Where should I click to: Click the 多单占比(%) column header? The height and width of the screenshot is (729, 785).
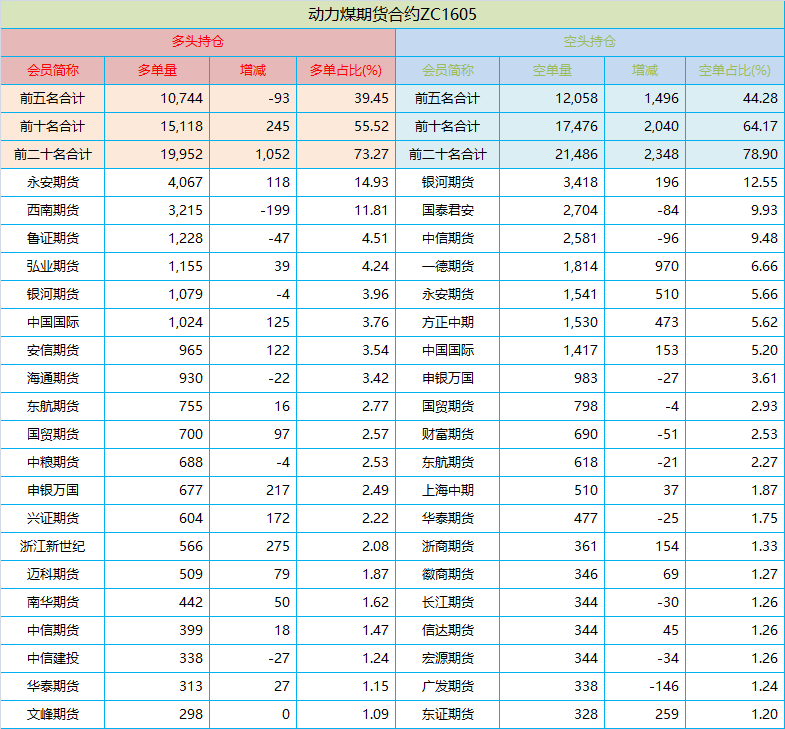click(x=345, y=70)
